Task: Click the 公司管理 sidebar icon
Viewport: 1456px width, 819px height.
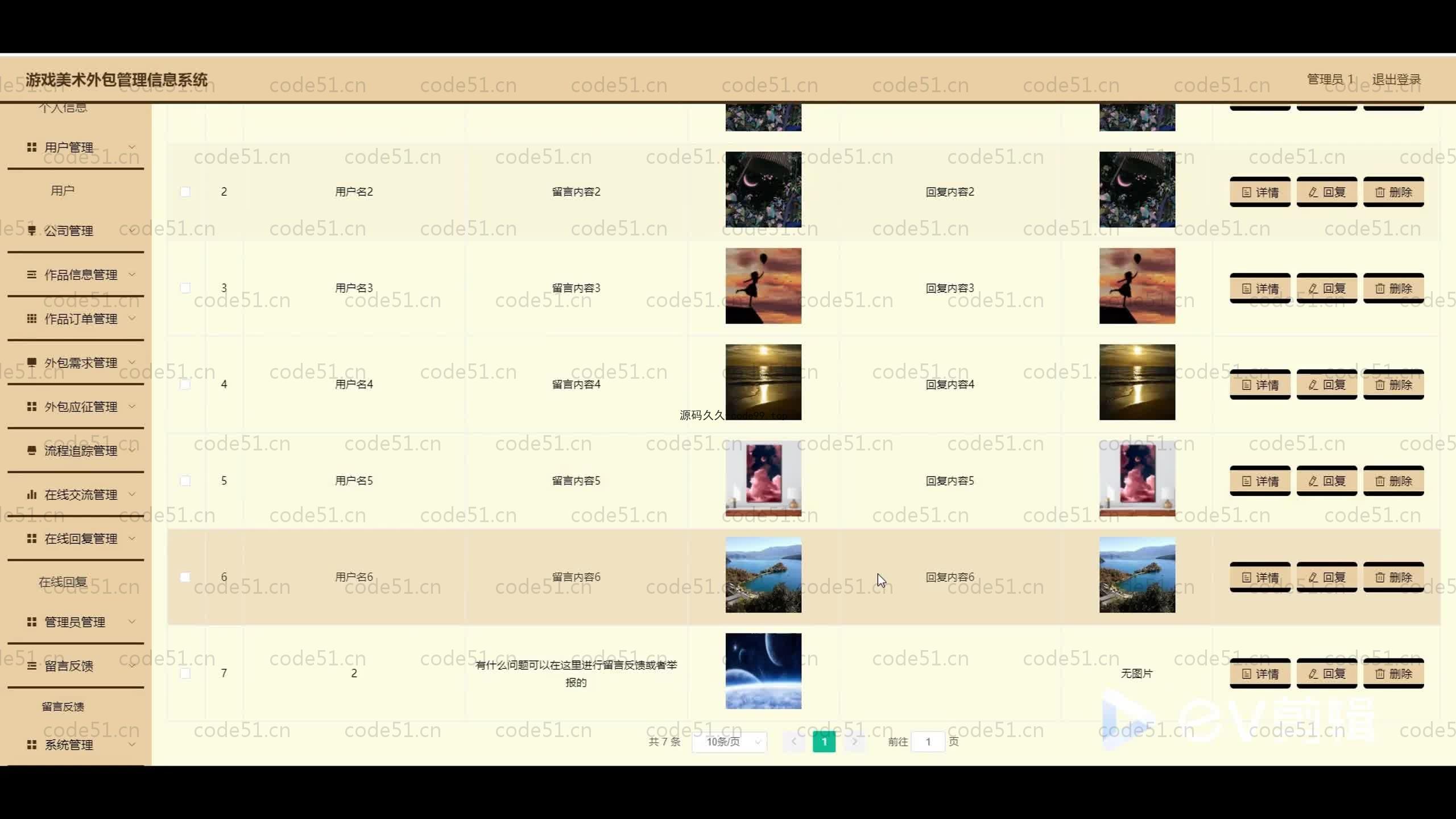Action: coord(32,230)
